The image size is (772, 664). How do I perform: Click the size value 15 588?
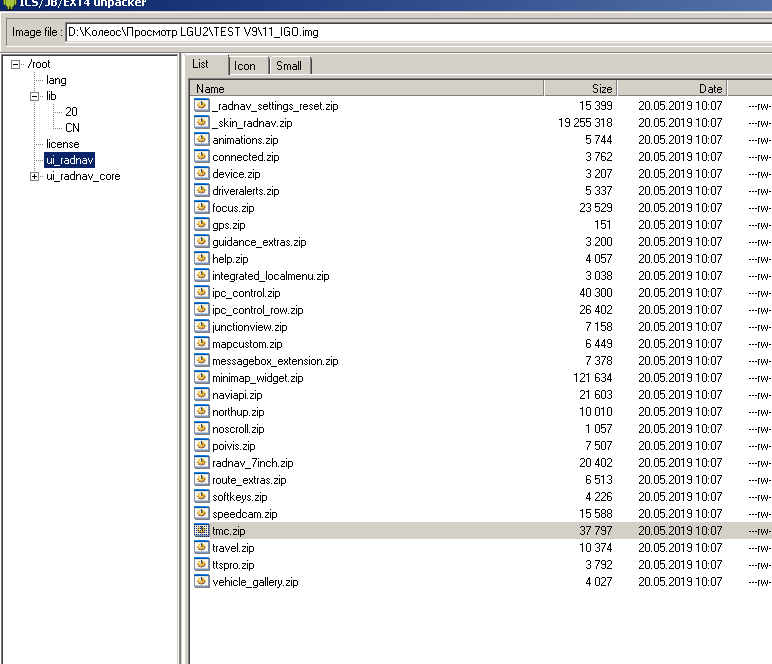coord(596,514)
